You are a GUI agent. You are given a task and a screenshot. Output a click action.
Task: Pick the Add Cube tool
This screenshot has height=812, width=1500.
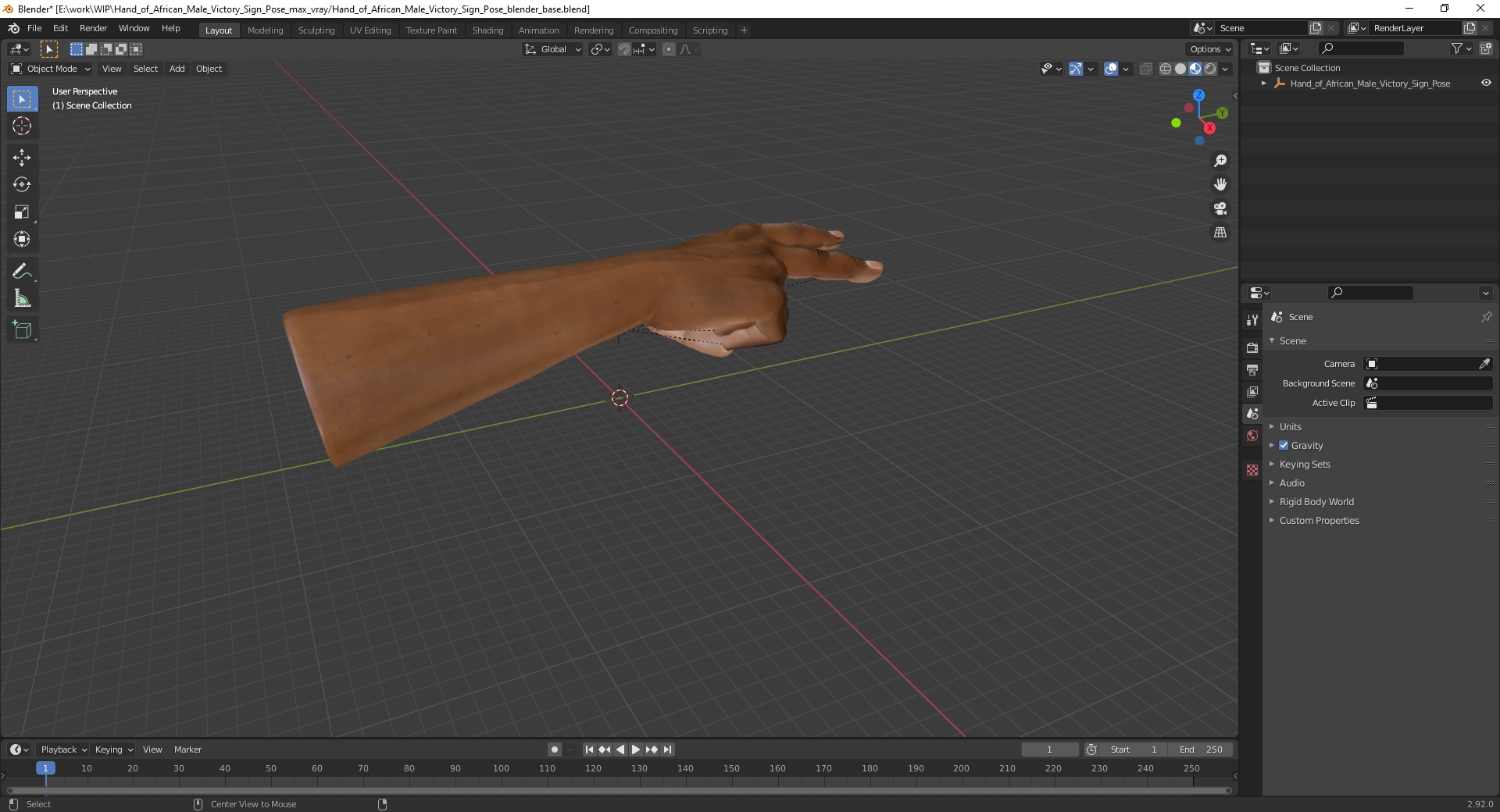22,329
